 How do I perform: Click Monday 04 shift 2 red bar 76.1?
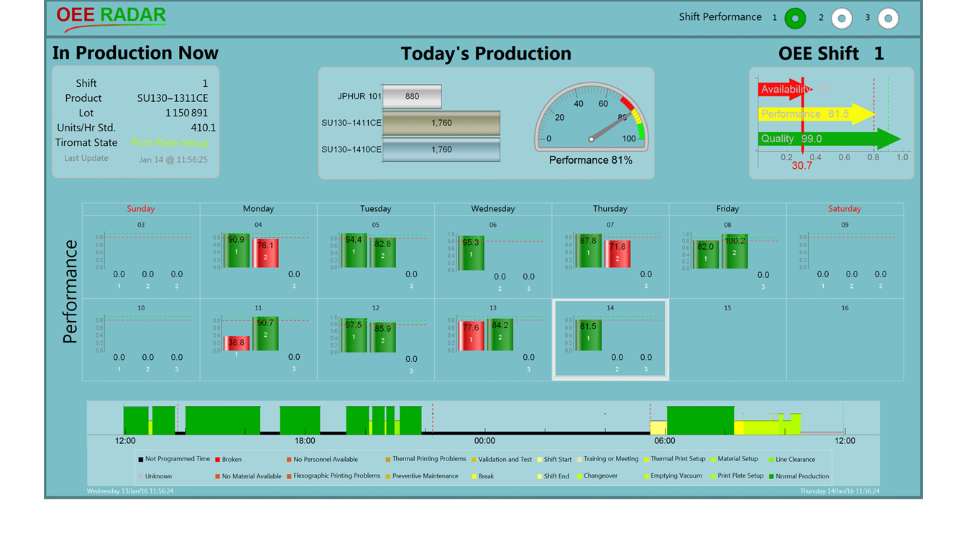[265, 253]
